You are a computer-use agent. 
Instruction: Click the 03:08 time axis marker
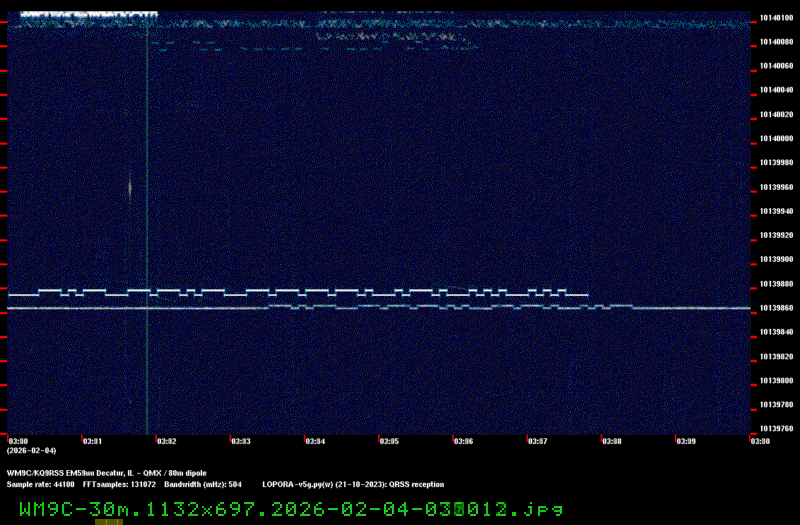point(611,440)
